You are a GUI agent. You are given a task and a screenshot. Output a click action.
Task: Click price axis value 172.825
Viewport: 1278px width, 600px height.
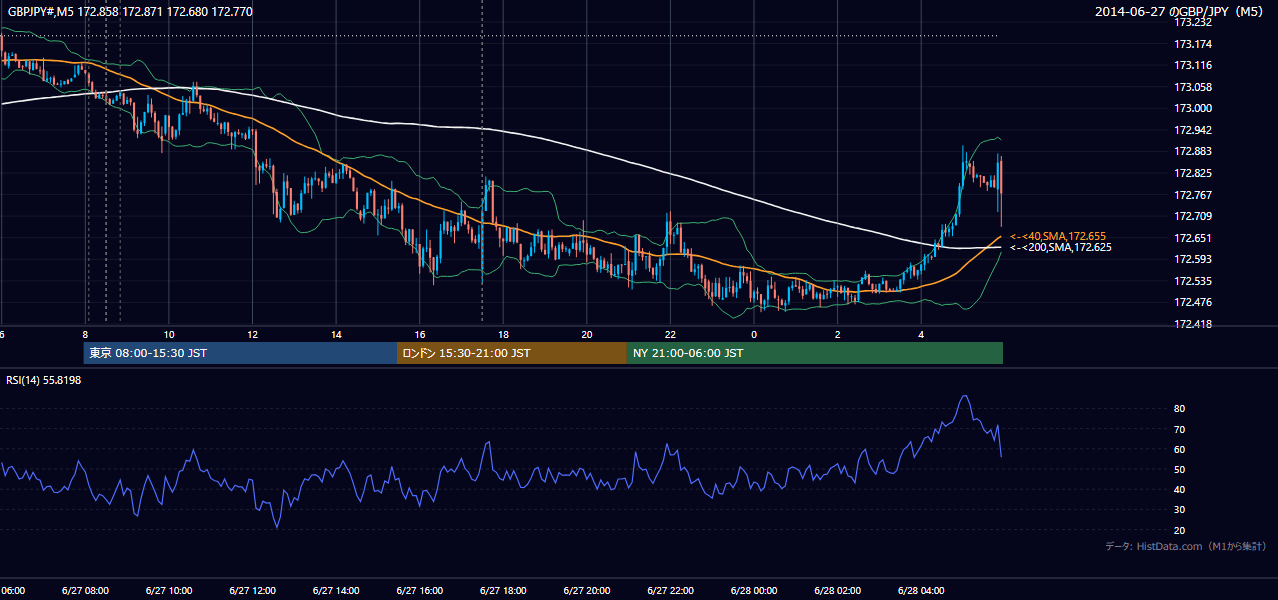tap(1193, 173)
